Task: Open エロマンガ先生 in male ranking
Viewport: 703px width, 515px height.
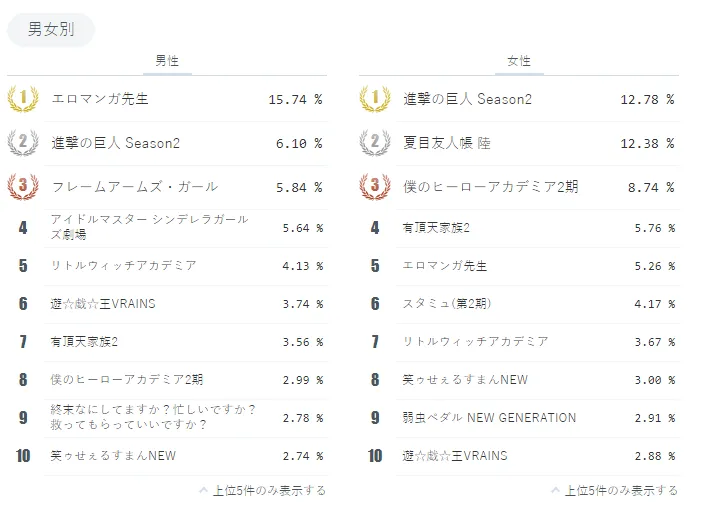Action: [100, 99]
